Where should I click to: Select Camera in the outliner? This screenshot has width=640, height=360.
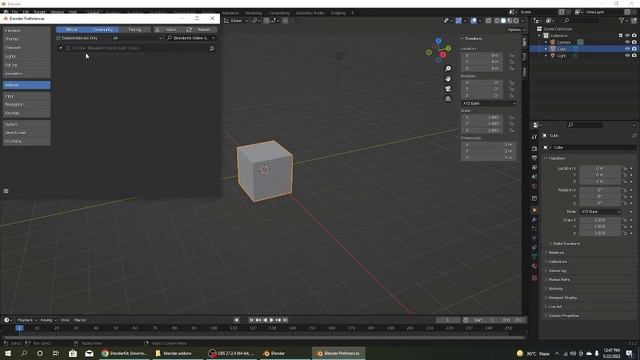click(564, 42)
